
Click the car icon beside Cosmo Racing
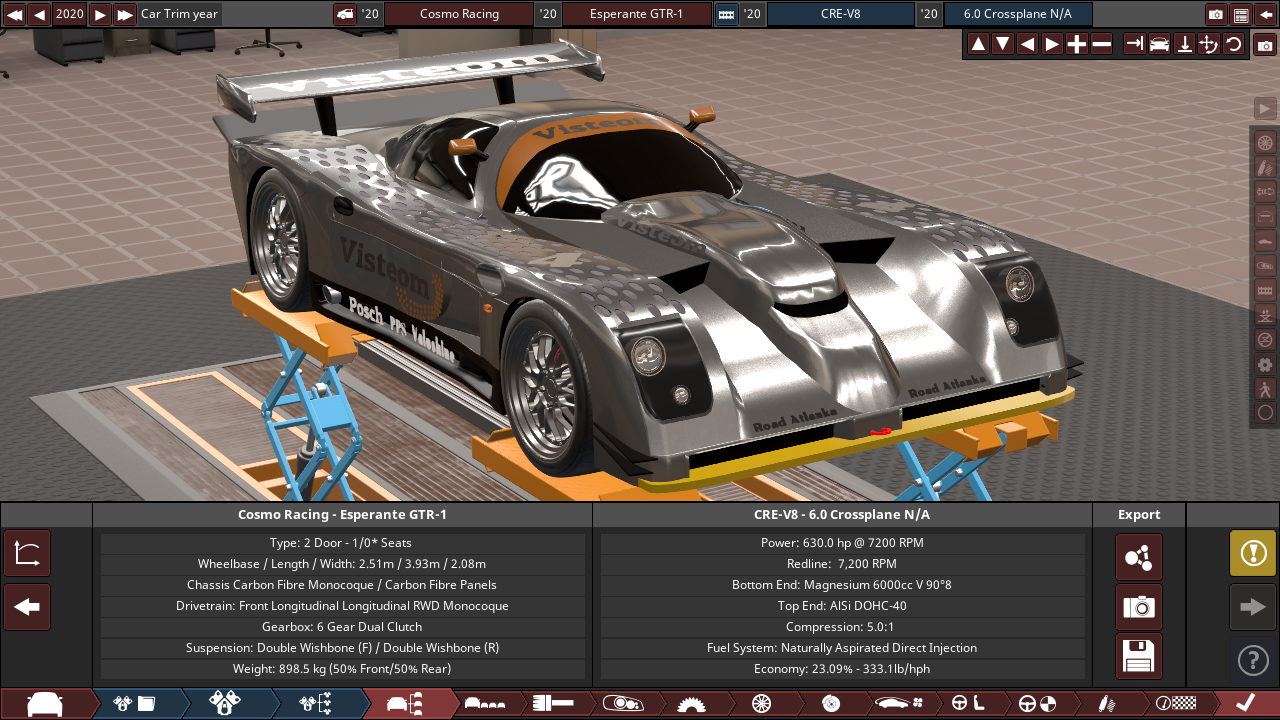tap(344, 14)
